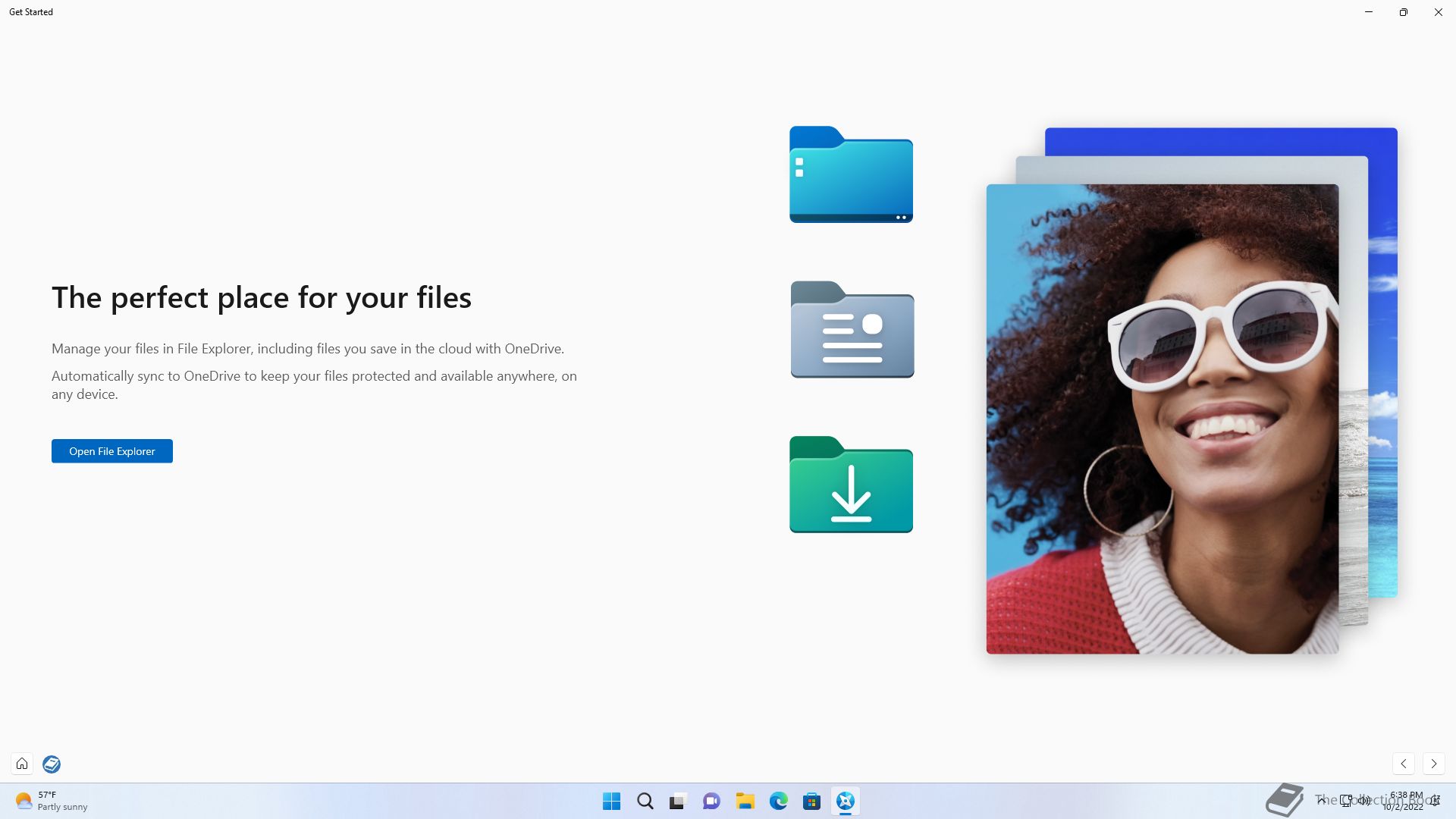Advance to the next page arrow
The width and height of the screenshot is (1456, 819).
(1433, 764)
